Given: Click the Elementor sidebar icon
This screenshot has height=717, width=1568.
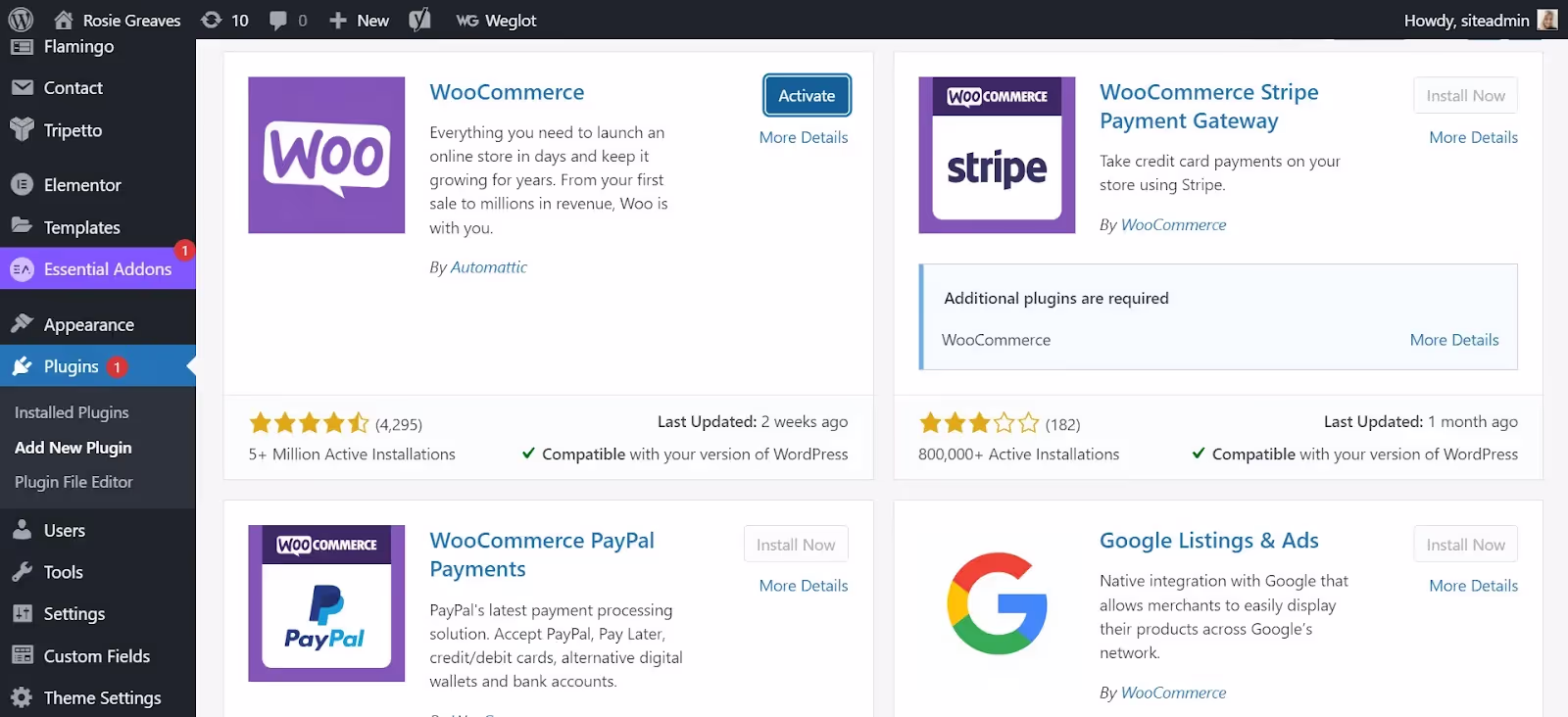Looking at the screenshot, I should tap(22, 184).
